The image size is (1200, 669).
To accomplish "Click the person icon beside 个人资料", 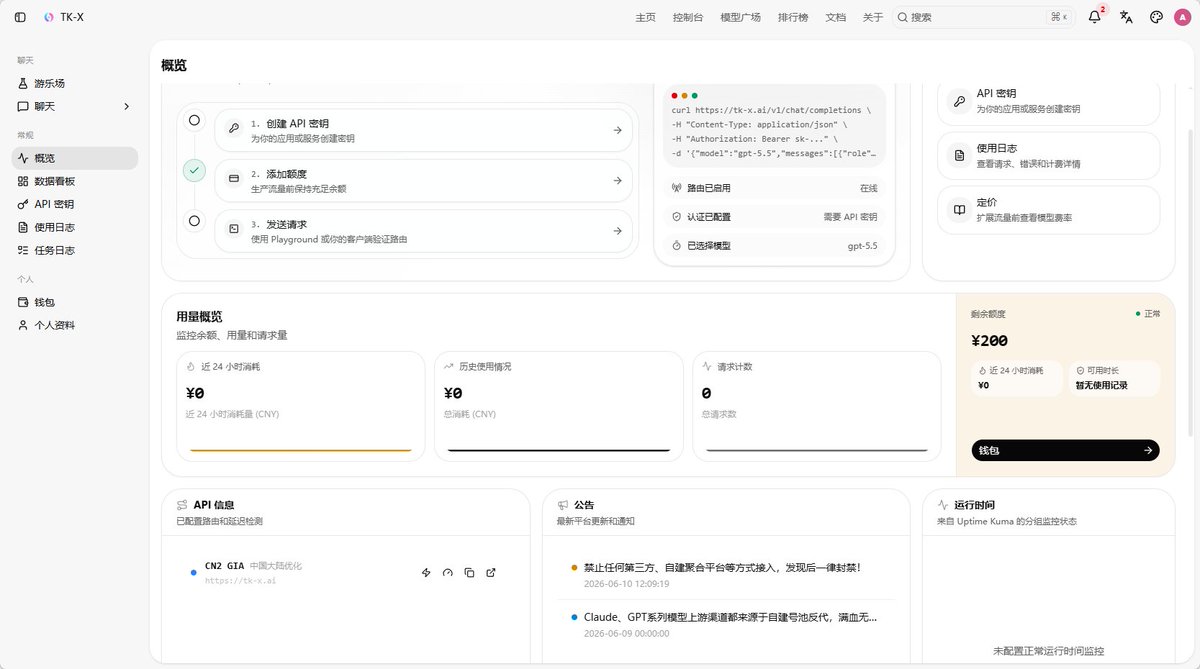I will 23,325.
